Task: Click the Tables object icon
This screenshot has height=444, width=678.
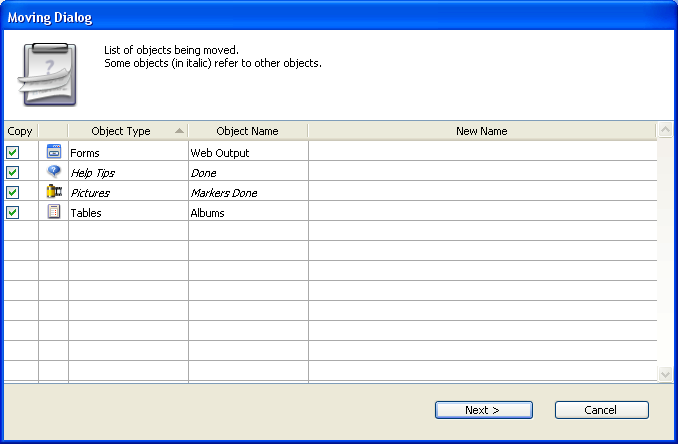Action: pos(54,212)
